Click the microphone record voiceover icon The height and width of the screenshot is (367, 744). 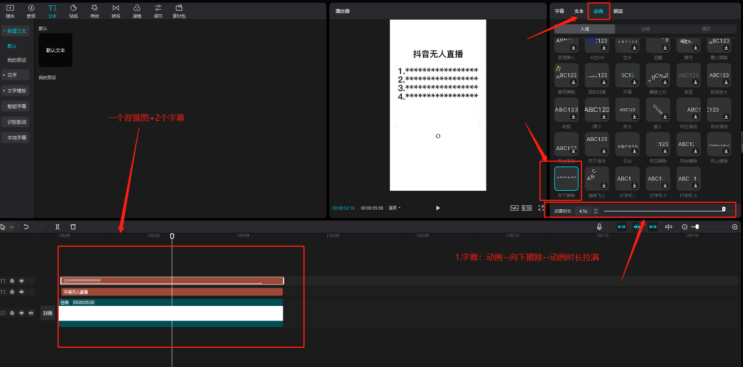click(599, 227)
